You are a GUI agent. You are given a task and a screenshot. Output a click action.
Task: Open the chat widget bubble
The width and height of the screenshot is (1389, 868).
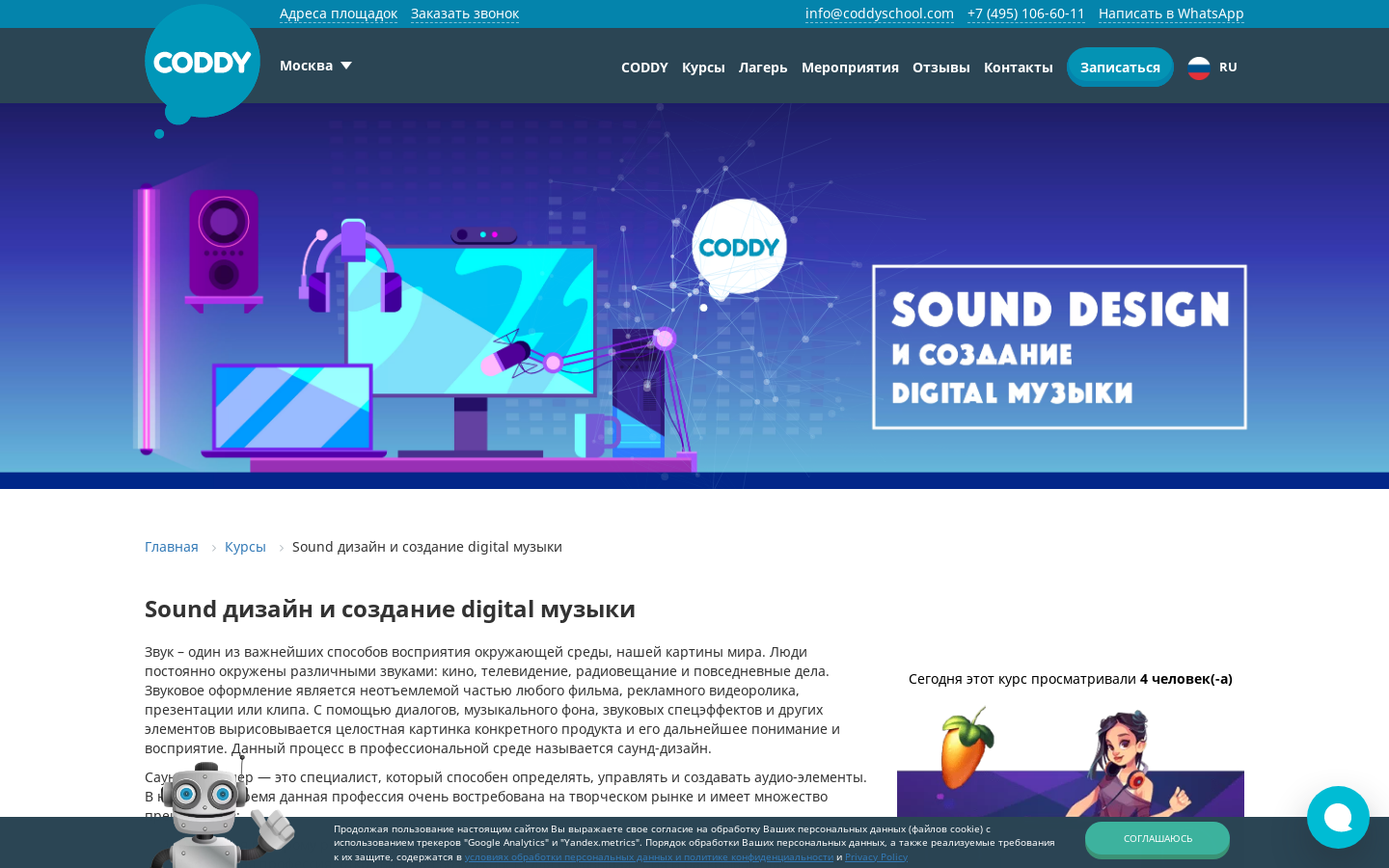point(1338,818)
